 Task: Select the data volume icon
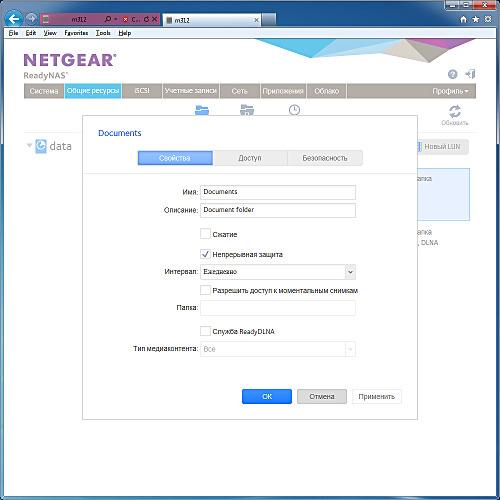tap(41, 146)
